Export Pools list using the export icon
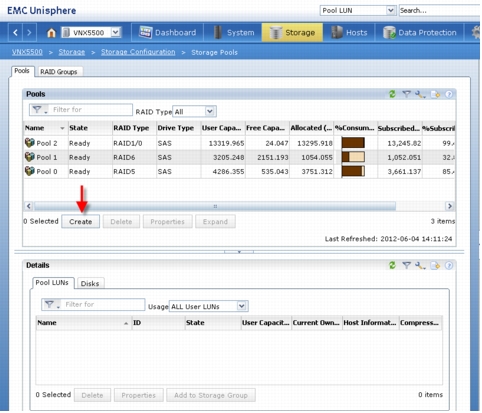This screenshot has height=413, width=482. click(x=435, y=95)
